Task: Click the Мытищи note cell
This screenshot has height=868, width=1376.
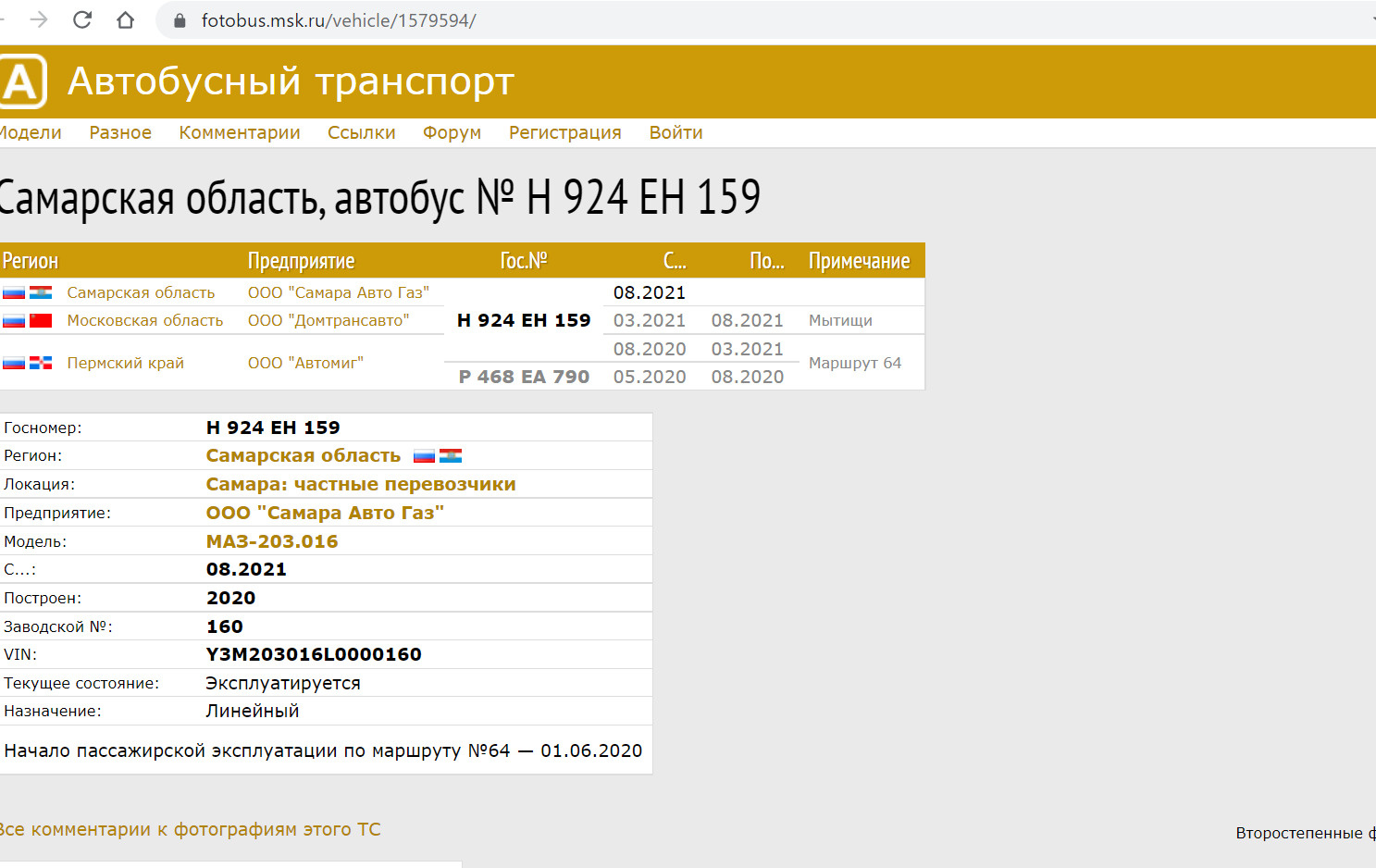Action: click(840, 320)
